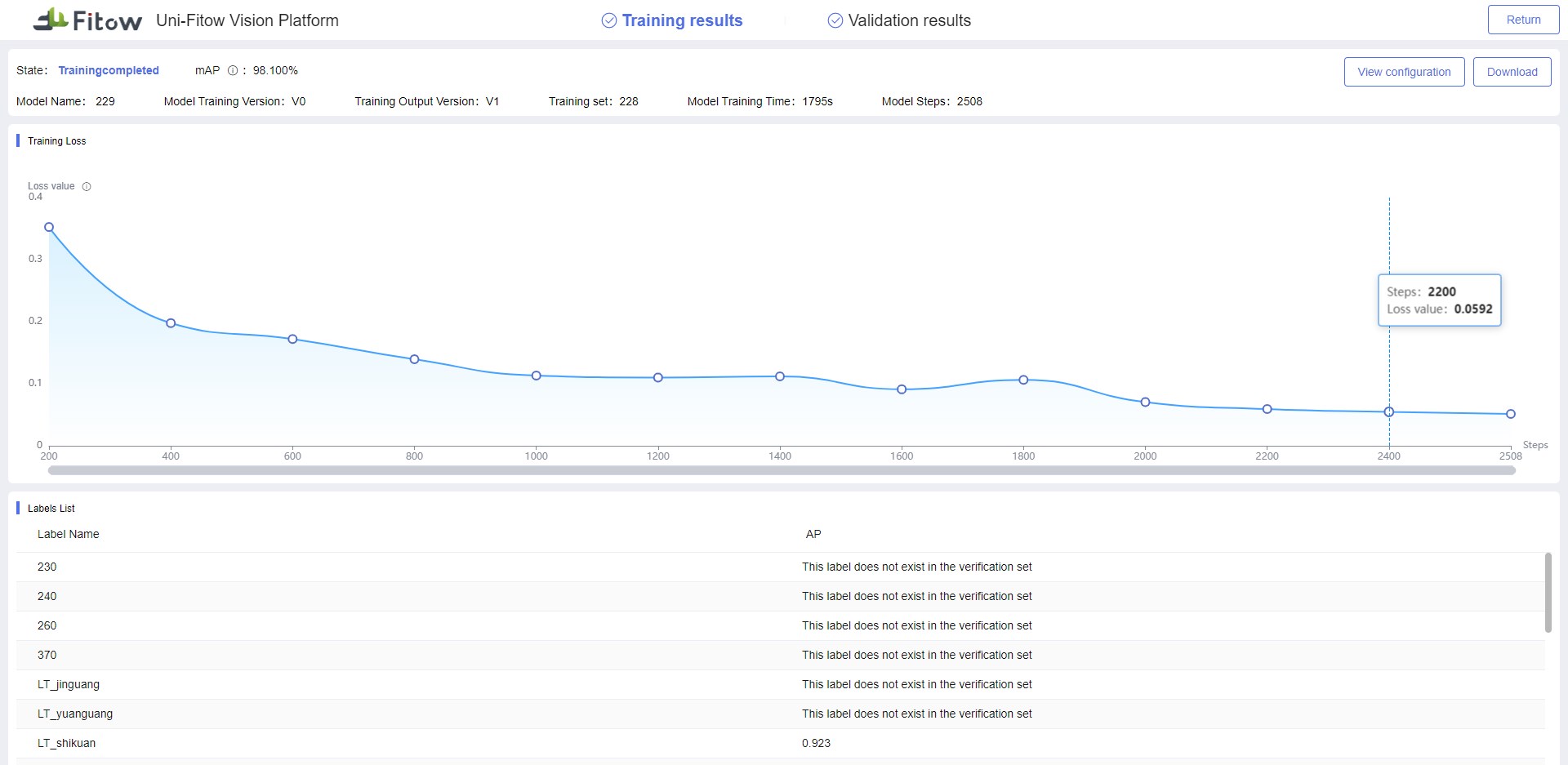Select the data point at step 2200
Image resolution: width=1568 pixels, height=765 pixels.
[1267, 409]
